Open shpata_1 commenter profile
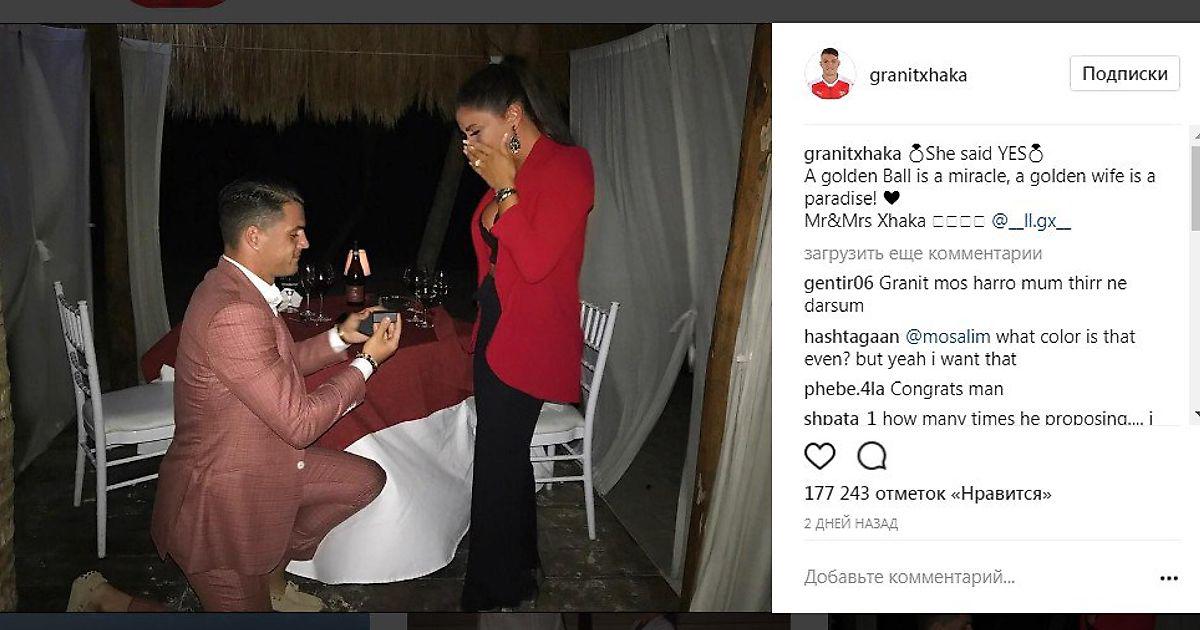1200x630 pixels. (x=840, y=419)
